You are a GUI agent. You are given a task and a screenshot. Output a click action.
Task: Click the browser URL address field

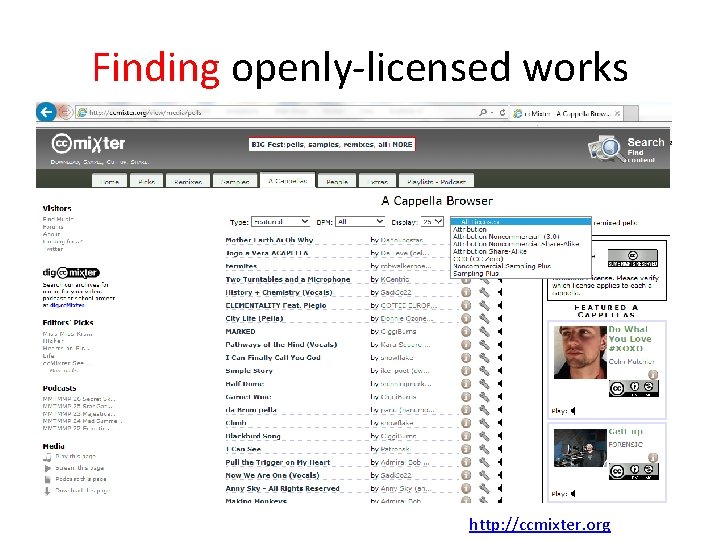(x=276, y=112)
